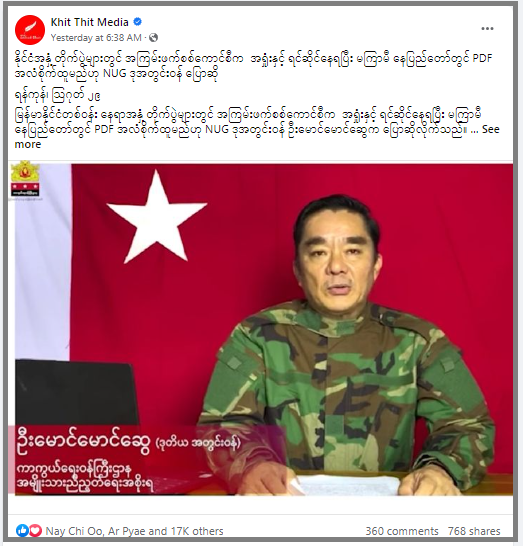The height and width of the screenshot is (546, 523).
Task: Open the Khit Thit Media profile picture
Action: pos(30,30)
